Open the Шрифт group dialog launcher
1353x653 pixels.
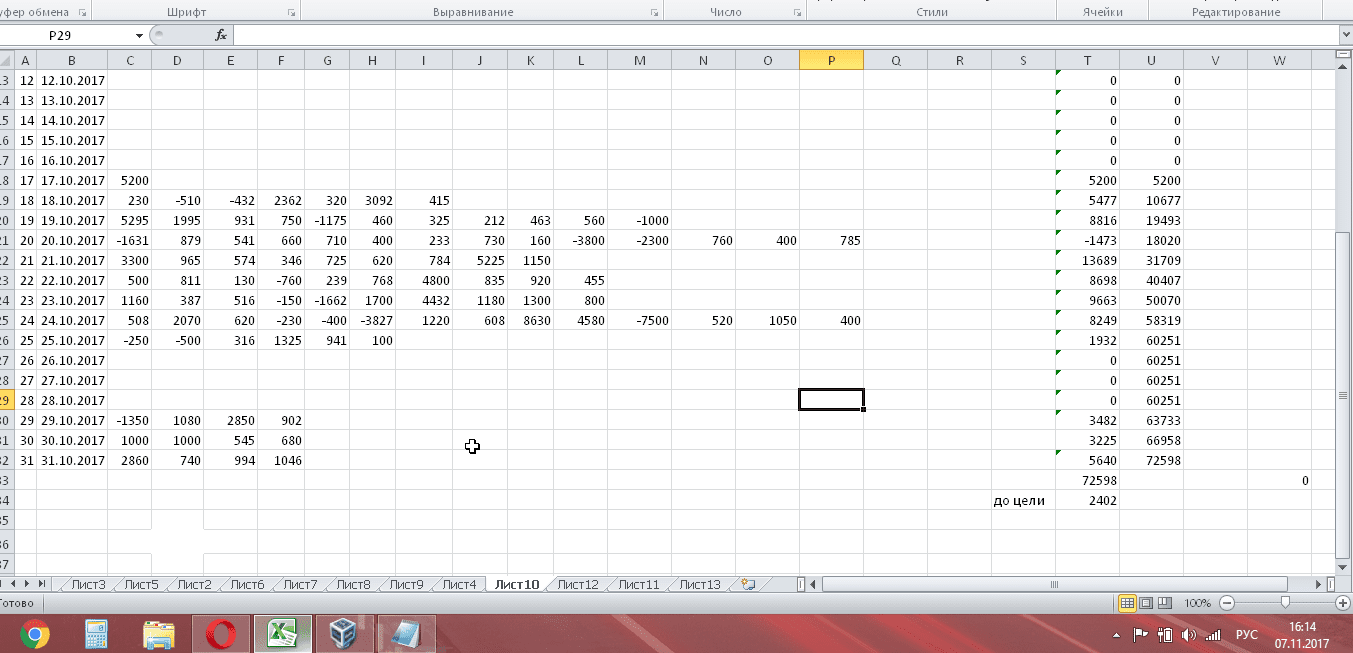291,13
